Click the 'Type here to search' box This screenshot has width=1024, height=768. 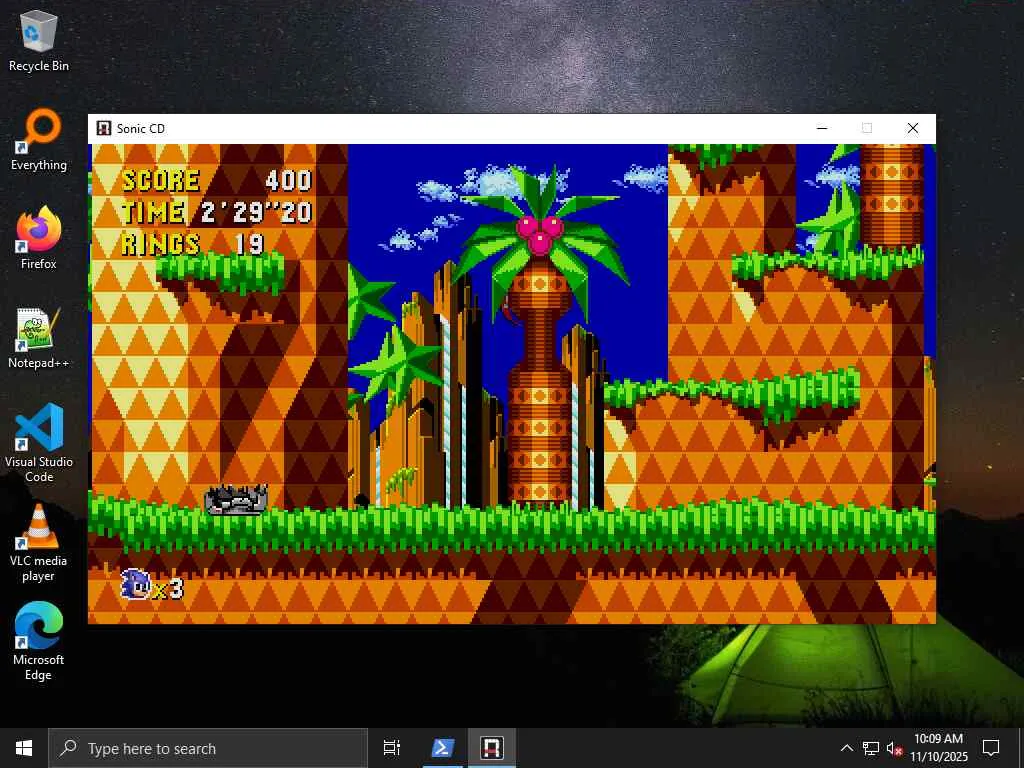pos(209,748)
